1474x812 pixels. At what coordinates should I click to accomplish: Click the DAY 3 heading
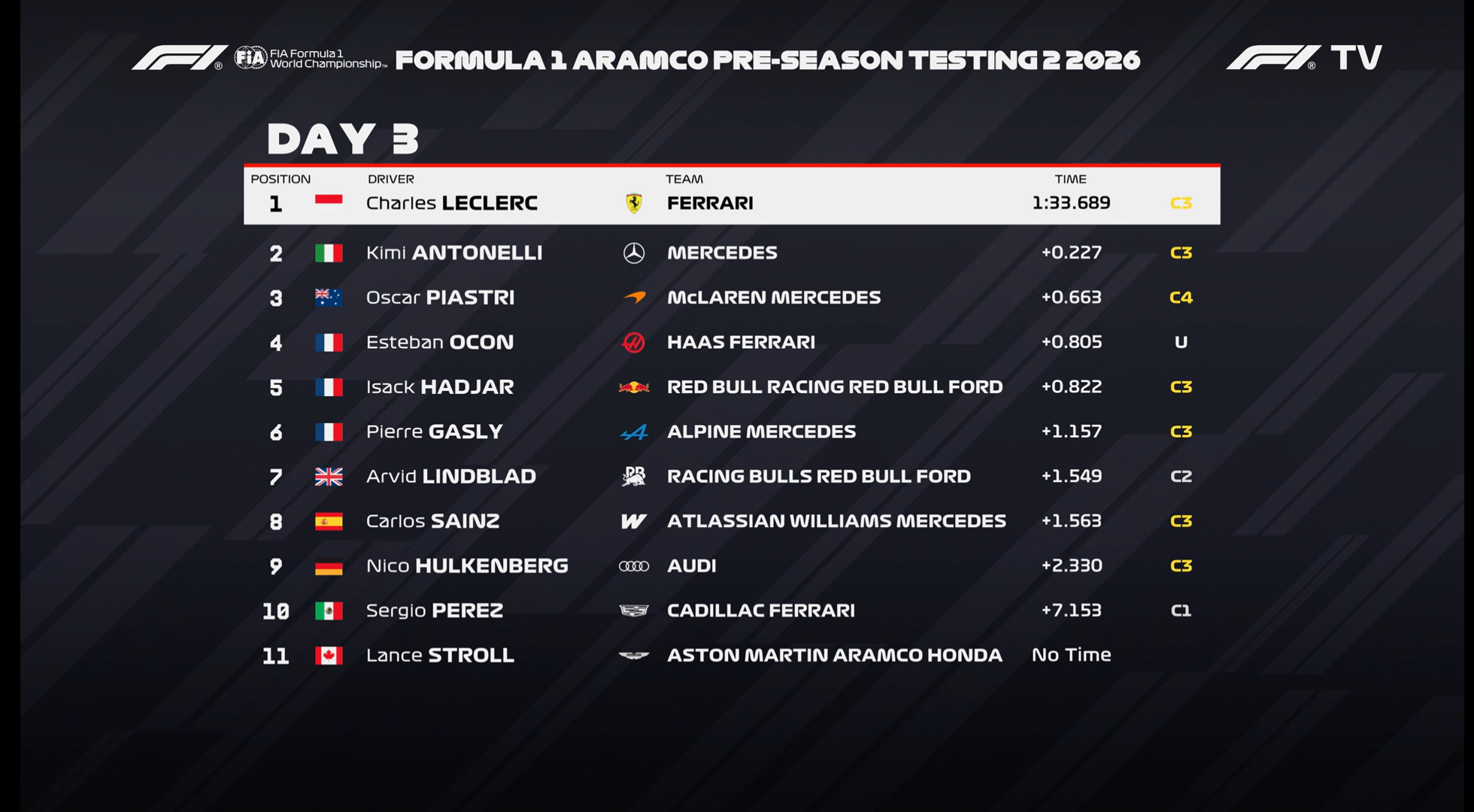tap(343, 138)
